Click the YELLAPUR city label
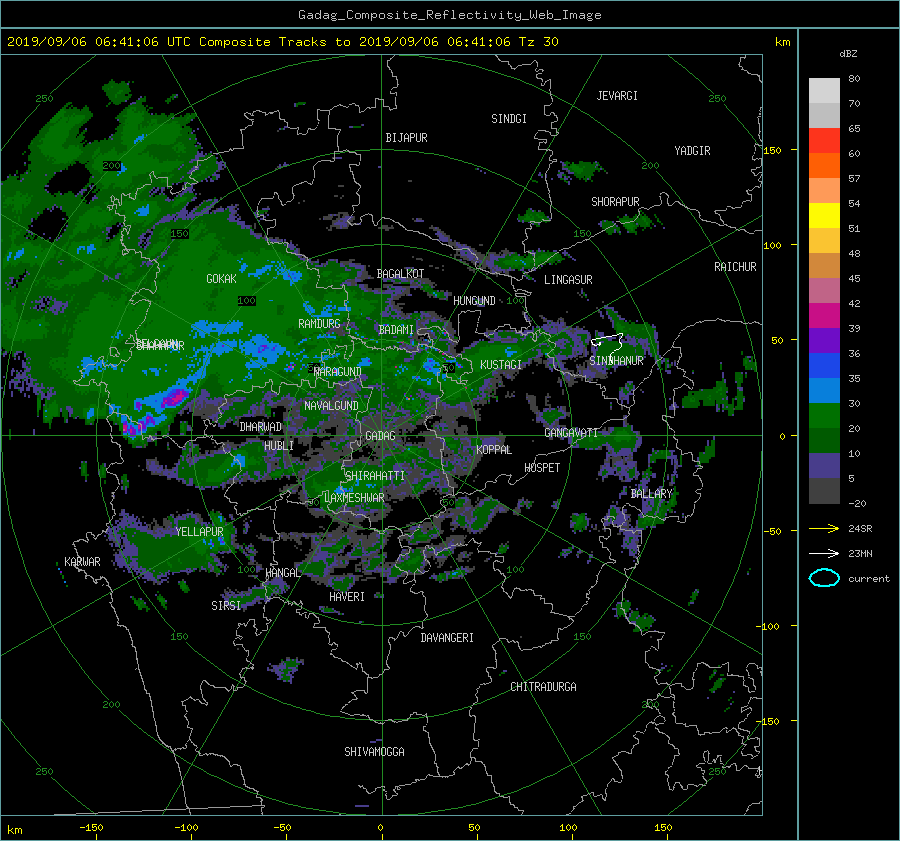Screen dimensions: 900x841 [x=199, y=532]
